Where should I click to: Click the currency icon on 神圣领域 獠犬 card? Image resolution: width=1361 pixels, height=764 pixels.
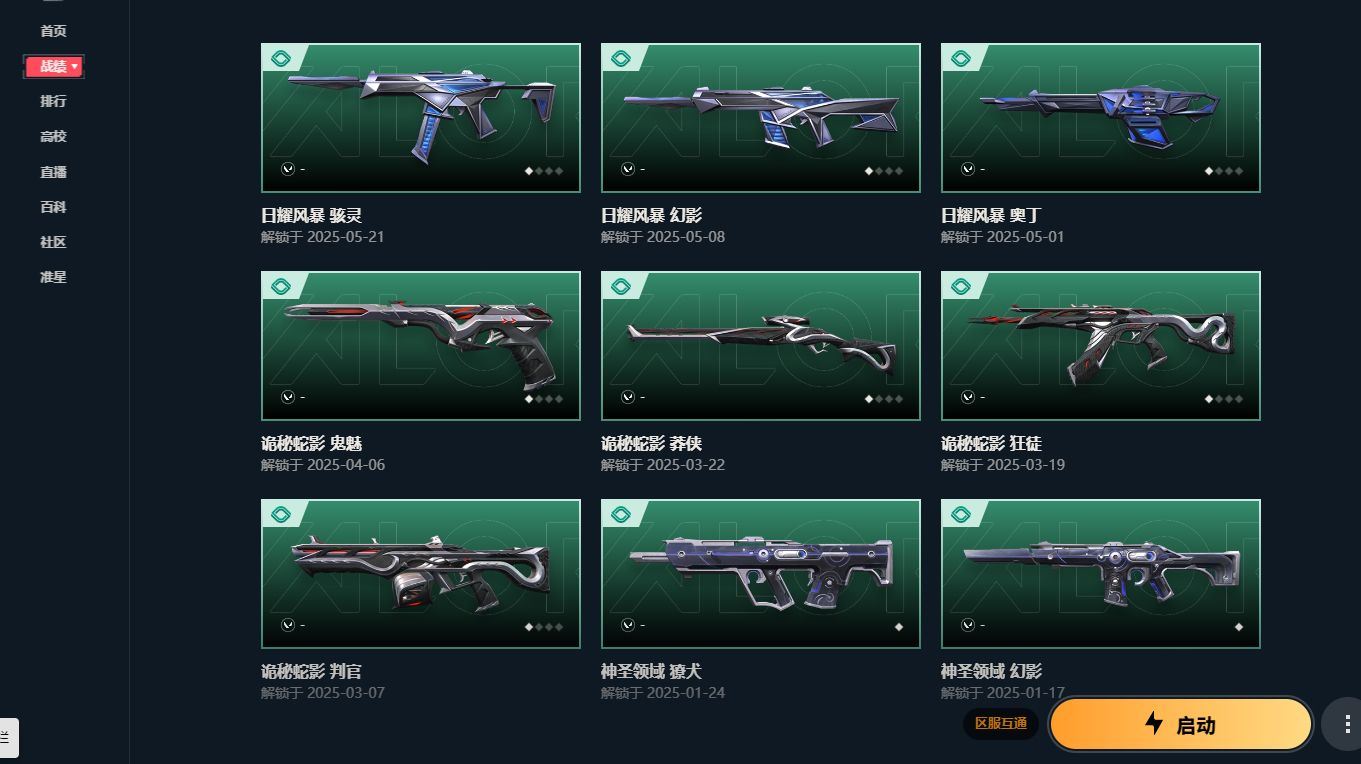click(628, 625)
